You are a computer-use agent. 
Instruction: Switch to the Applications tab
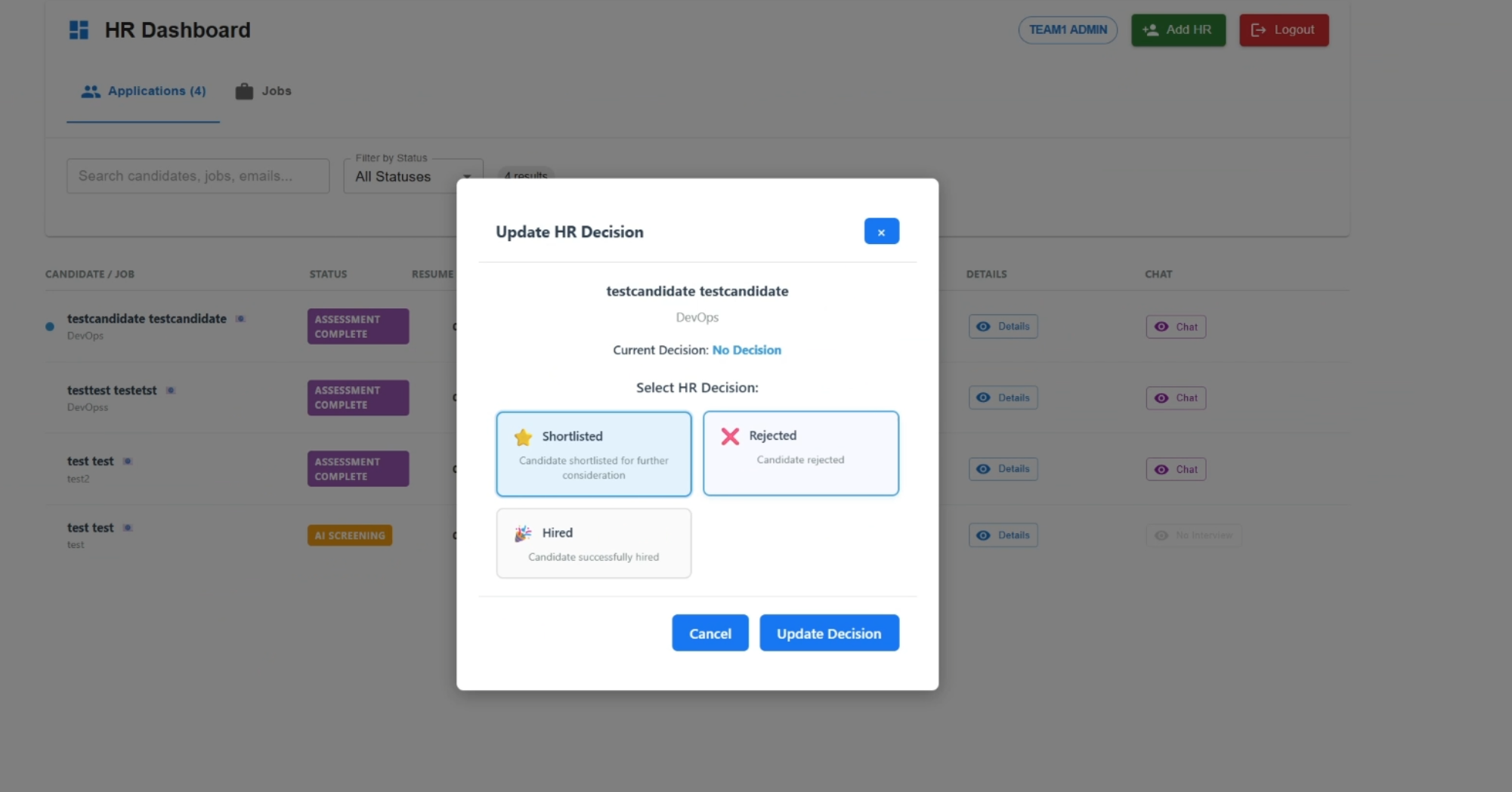143,91
